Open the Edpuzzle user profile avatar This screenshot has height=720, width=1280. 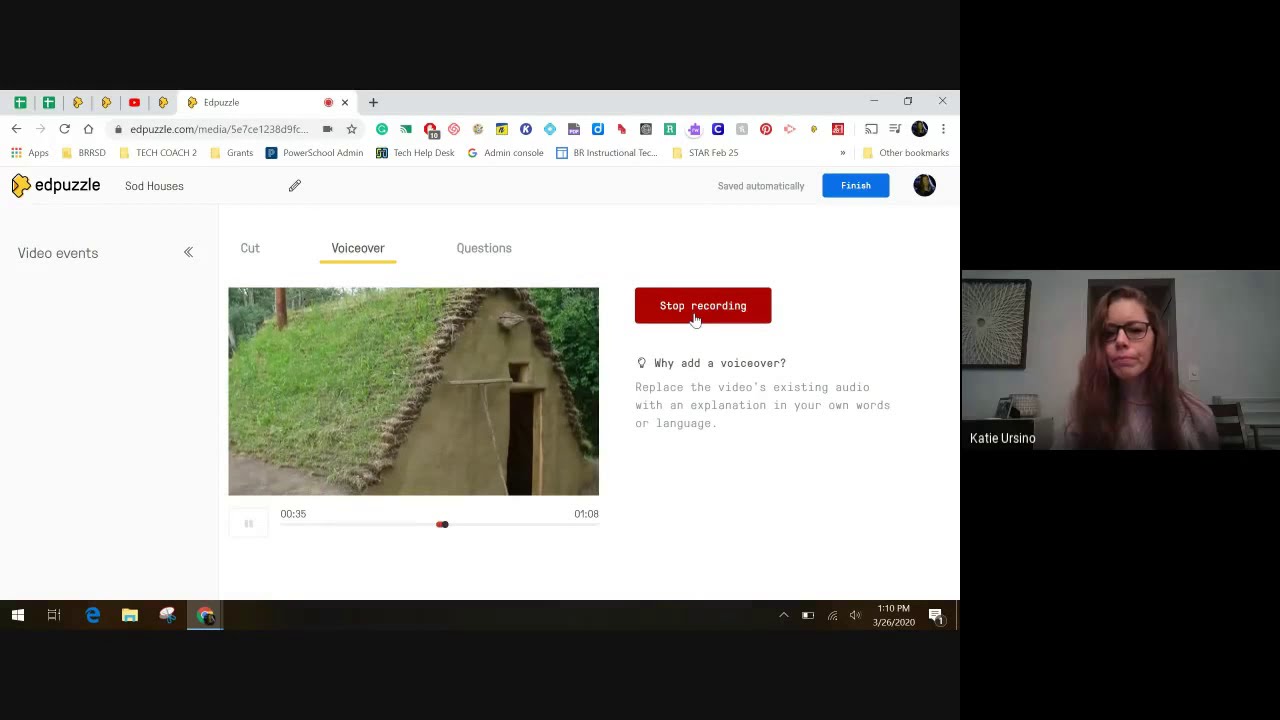[924, 185]
